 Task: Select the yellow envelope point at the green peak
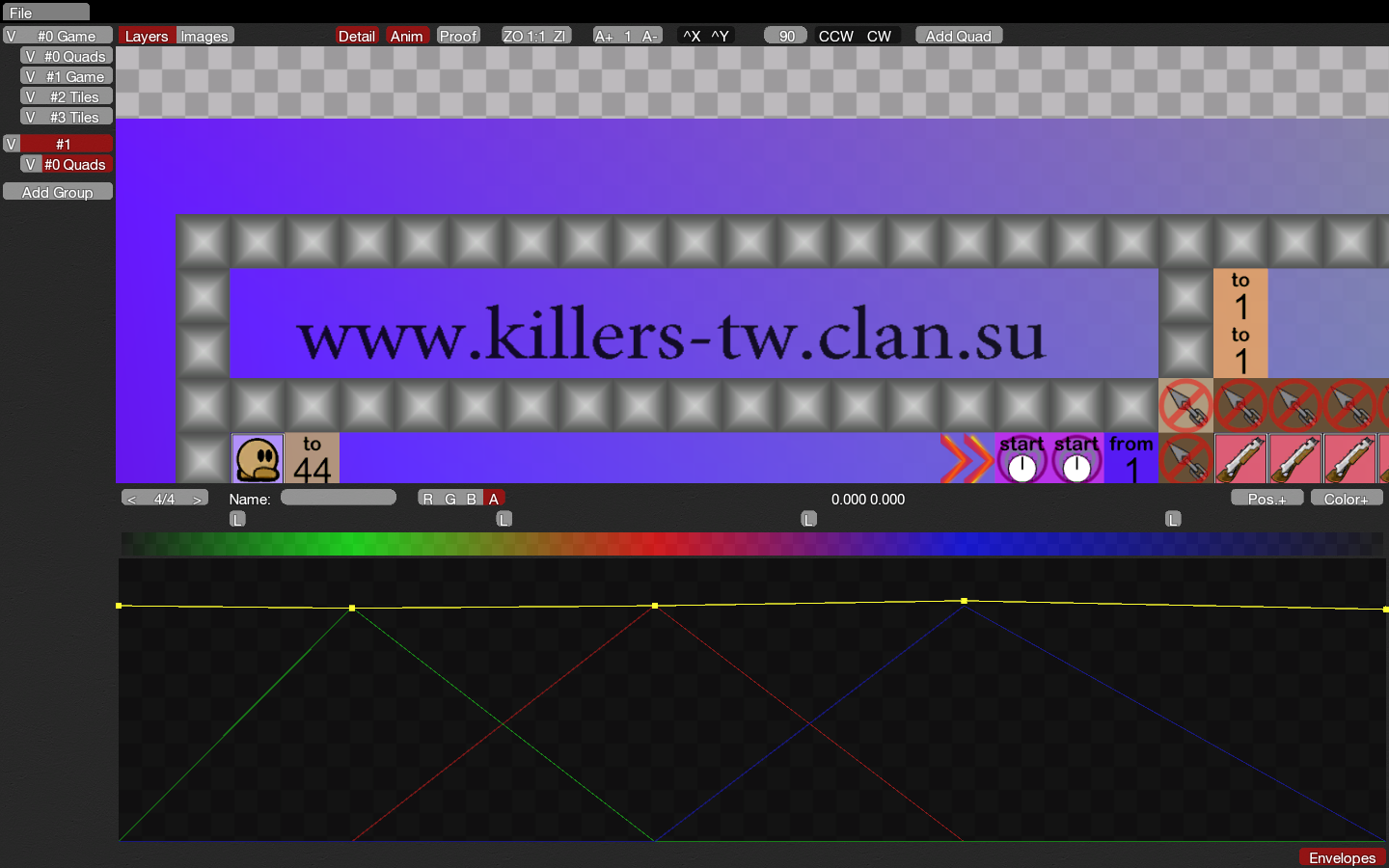pos(352,609)
